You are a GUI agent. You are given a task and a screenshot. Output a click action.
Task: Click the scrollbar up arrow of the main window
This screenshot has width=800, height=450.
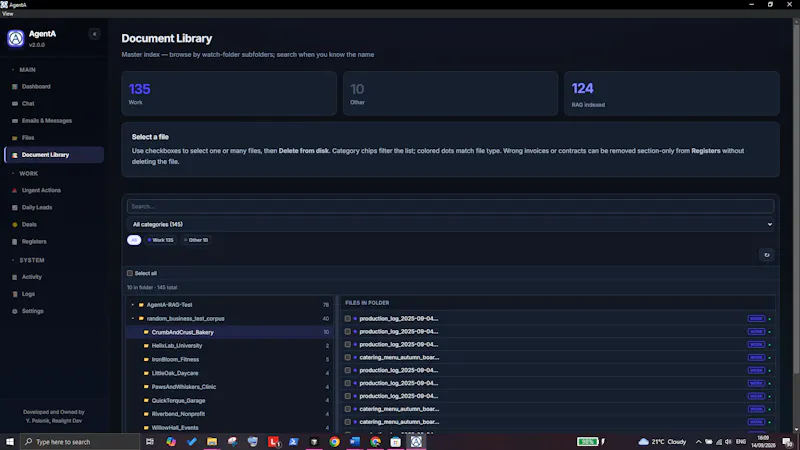(796, 22)
